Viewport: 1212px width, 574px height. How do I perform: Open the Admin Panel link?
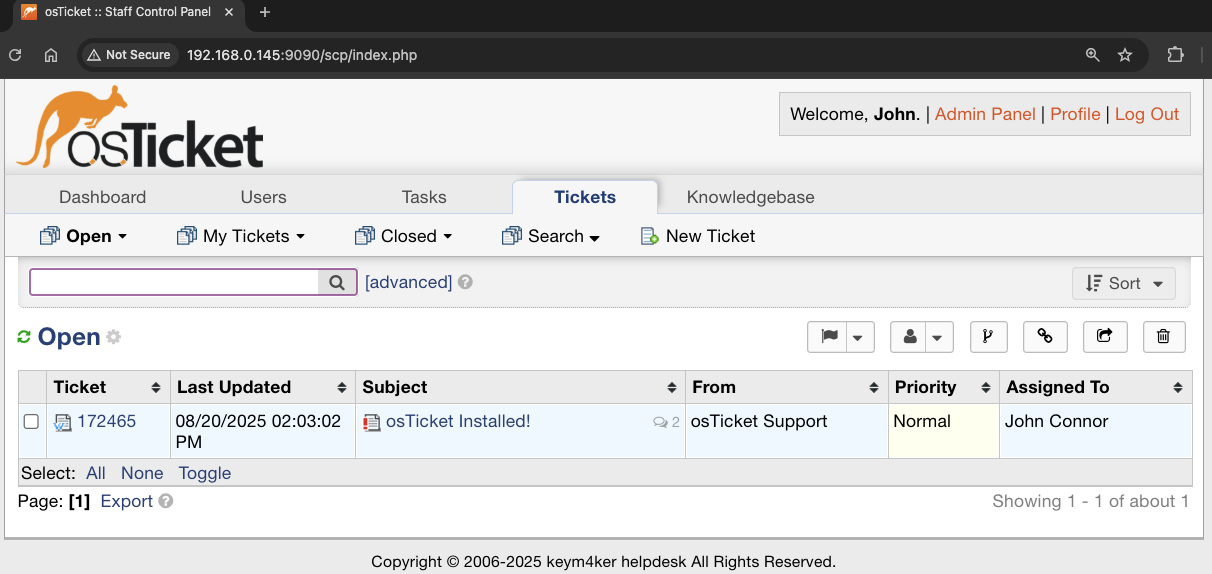pos(984,114)
